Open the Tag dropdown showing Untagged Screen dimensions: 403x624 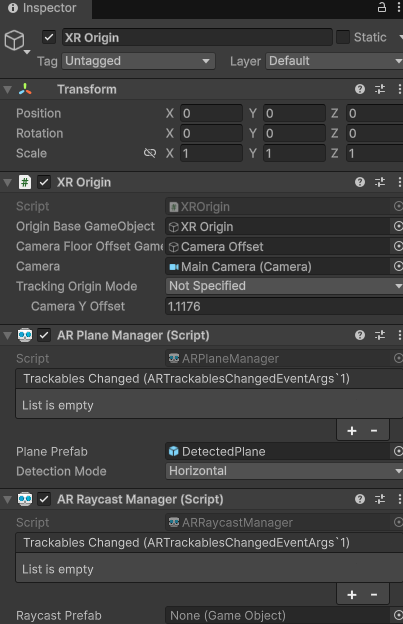coord(138,61)
